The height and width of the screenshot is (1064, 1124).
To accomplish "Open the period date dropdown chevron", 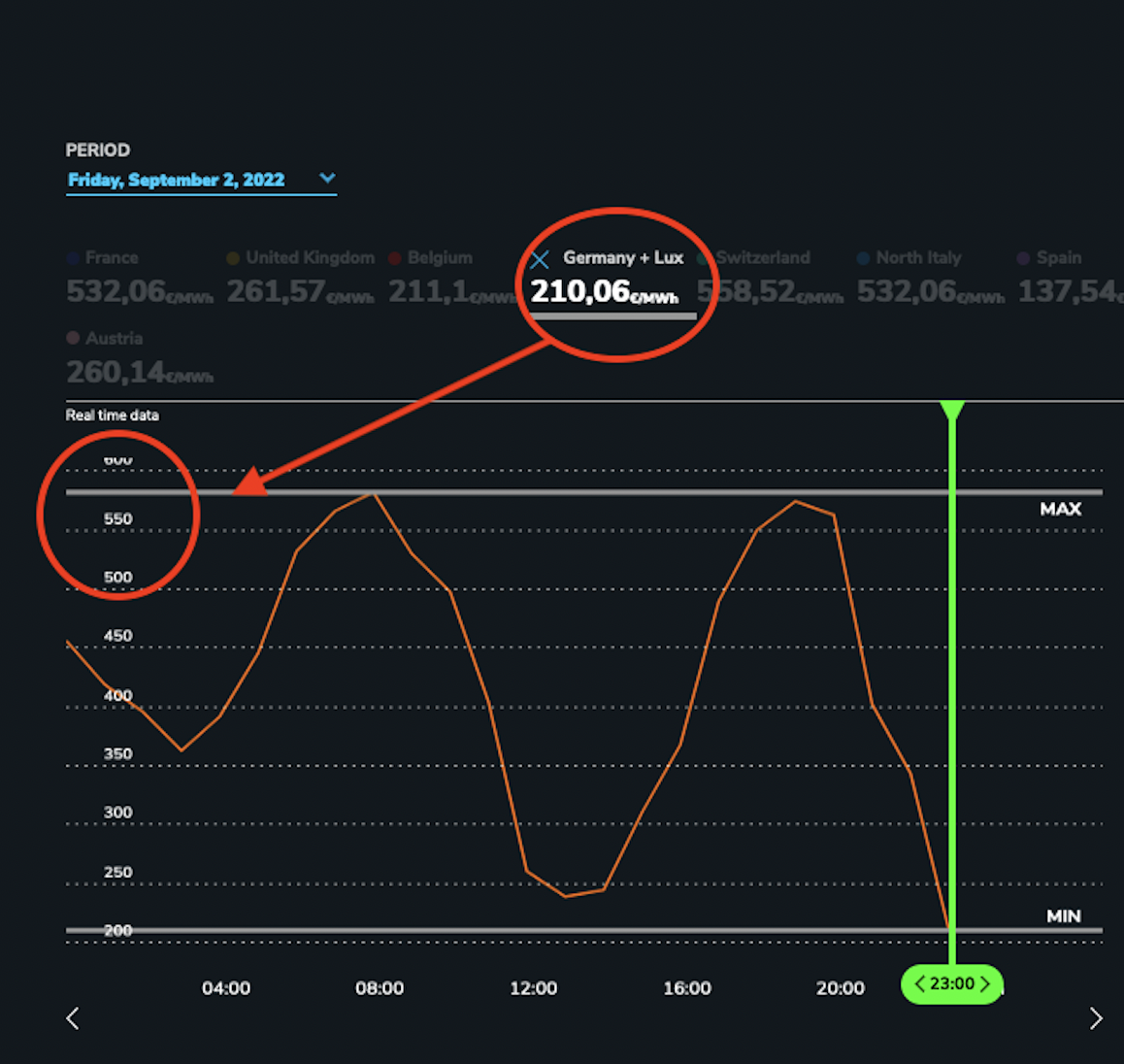I will tap(327, 179).
